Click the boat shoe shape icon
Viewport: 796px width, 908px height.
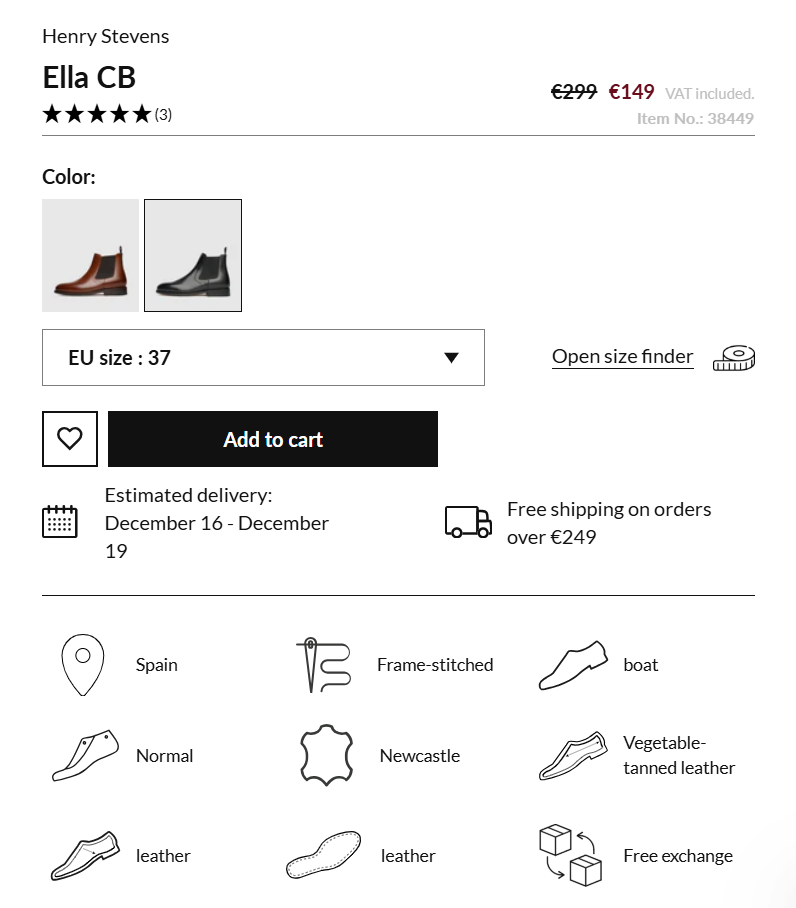pos(573,663)
